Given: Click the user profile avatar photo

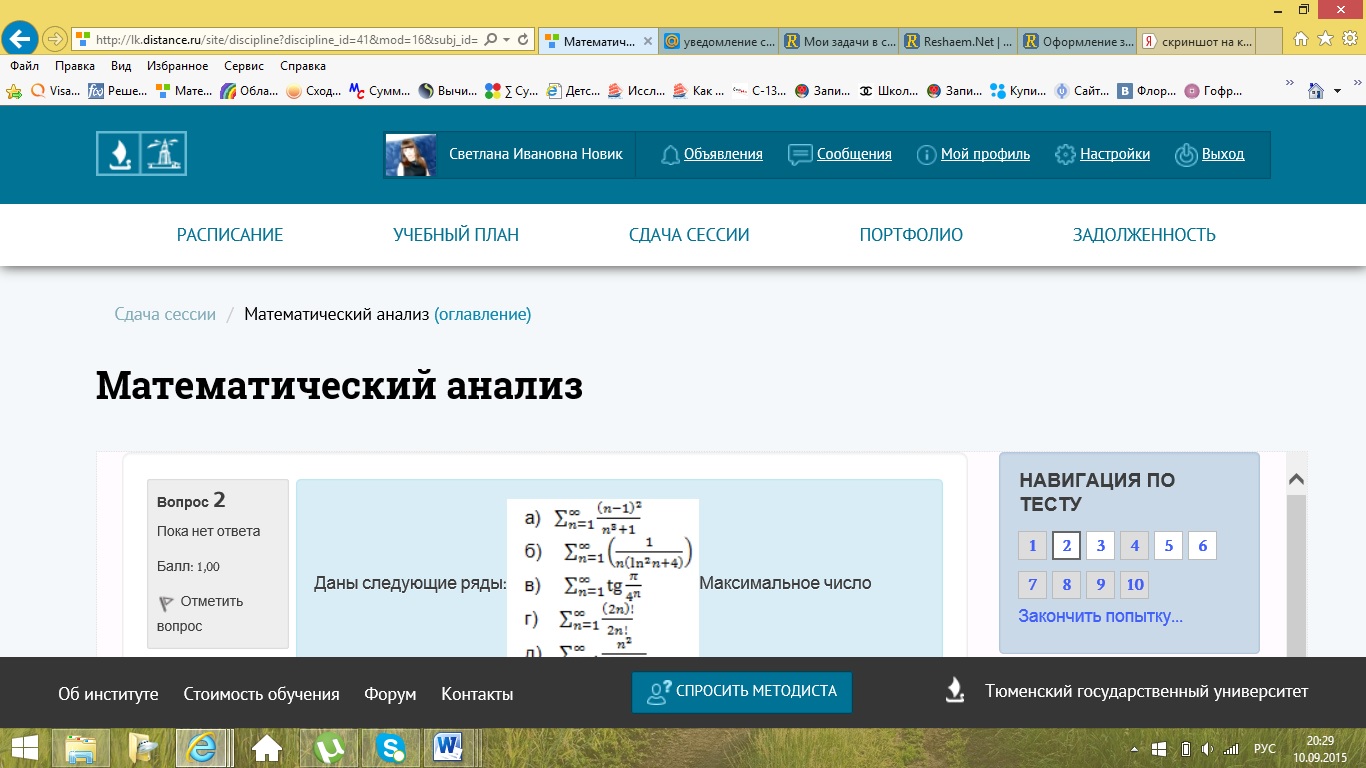Looking at the screenshot, I should point(410,155).
